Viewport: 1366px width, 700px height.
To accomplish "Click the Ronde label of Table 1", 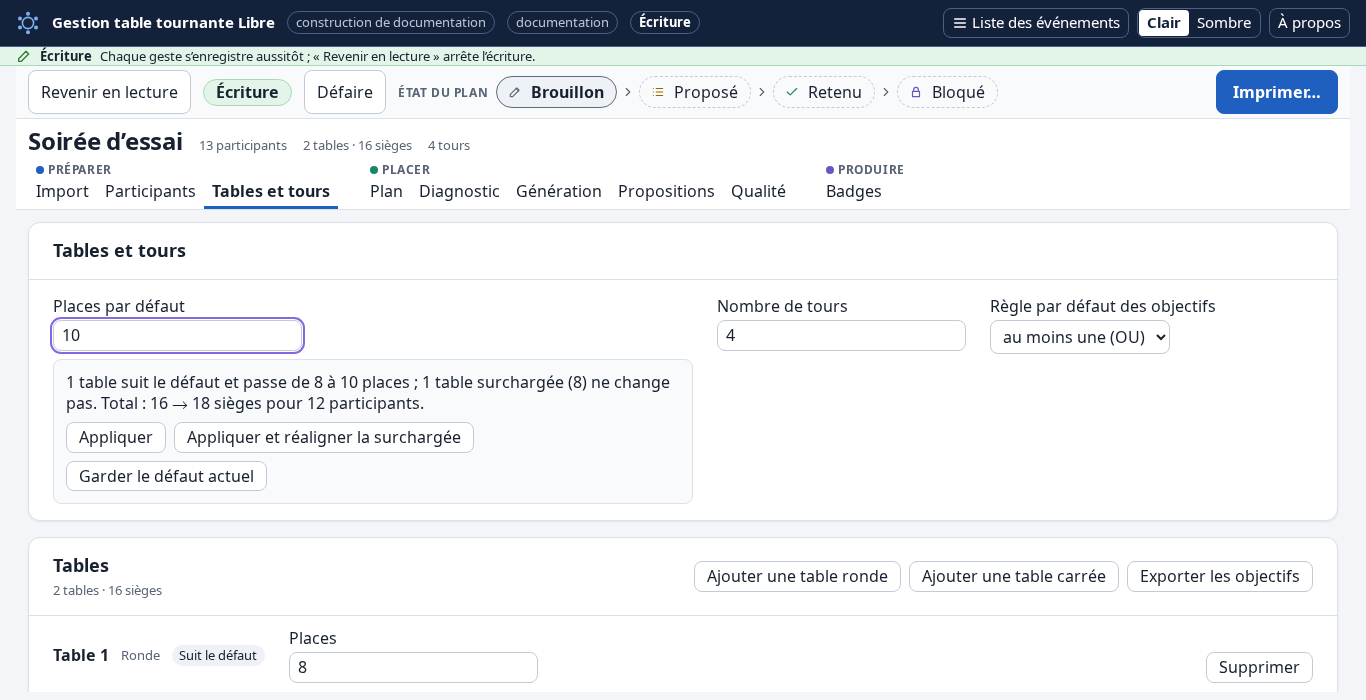I will [x=140, y=655].
